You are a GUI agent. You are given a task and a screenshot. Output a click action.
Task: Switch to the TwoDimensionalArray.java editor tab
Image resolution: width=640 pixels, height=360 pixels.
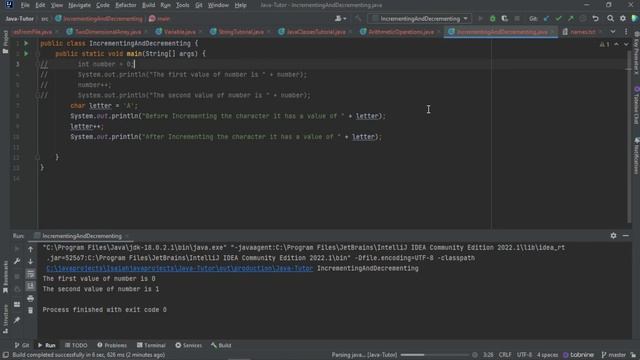[x=108, y=32]
